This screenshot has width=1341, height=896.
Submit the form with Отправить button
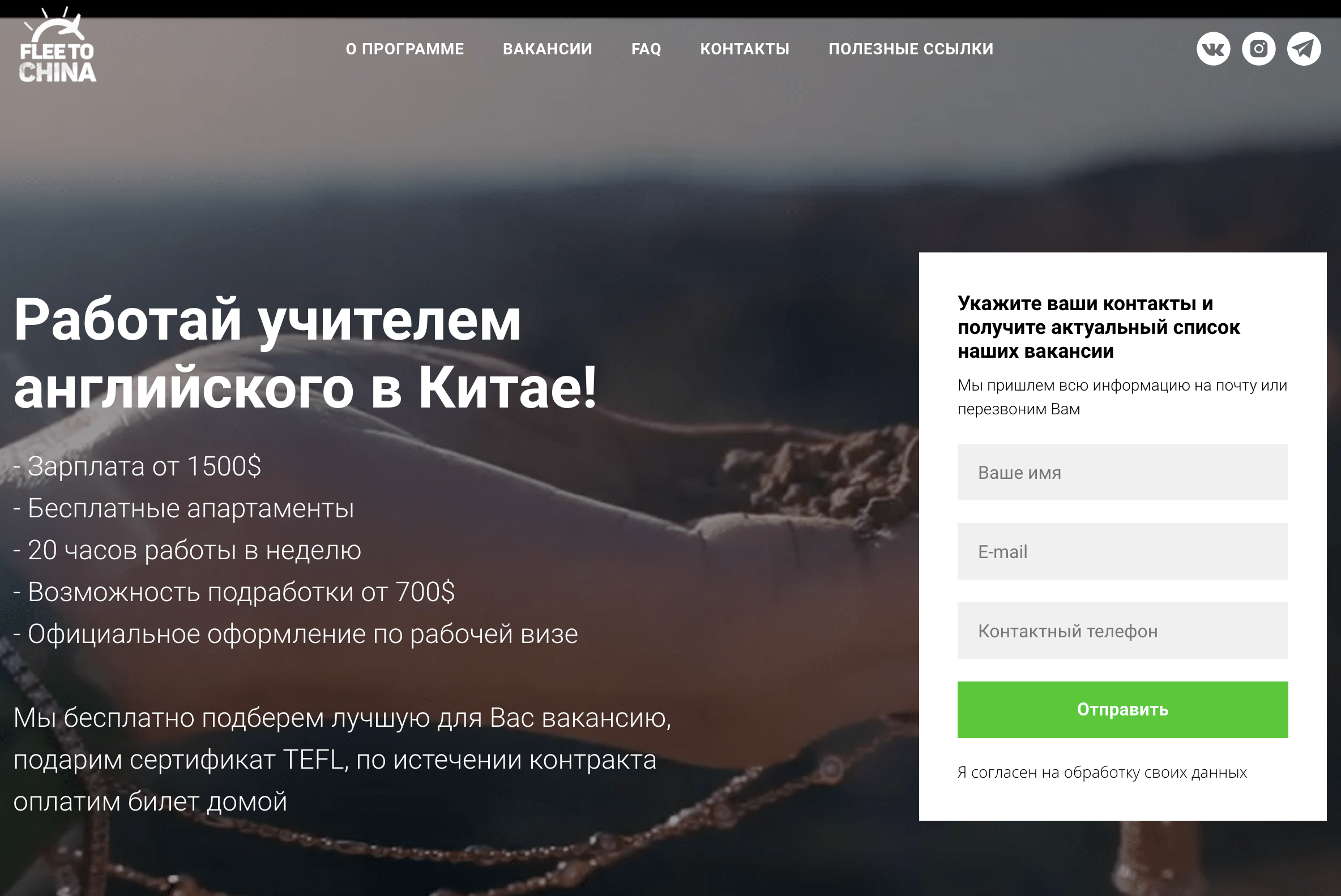click(1122, 710)
